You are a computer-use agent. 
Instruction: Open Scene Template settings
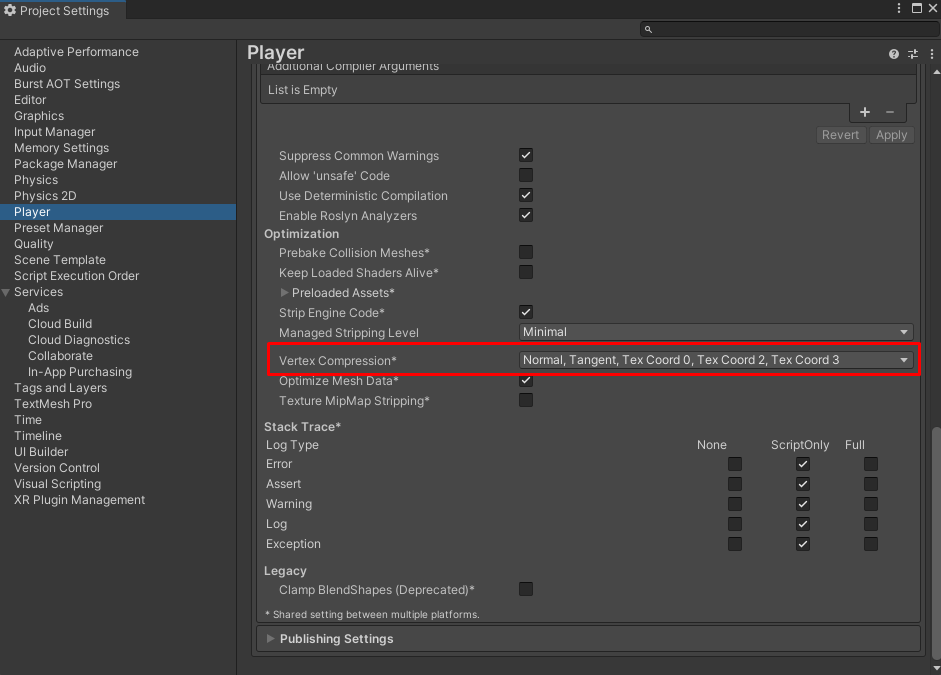(59, 260)
